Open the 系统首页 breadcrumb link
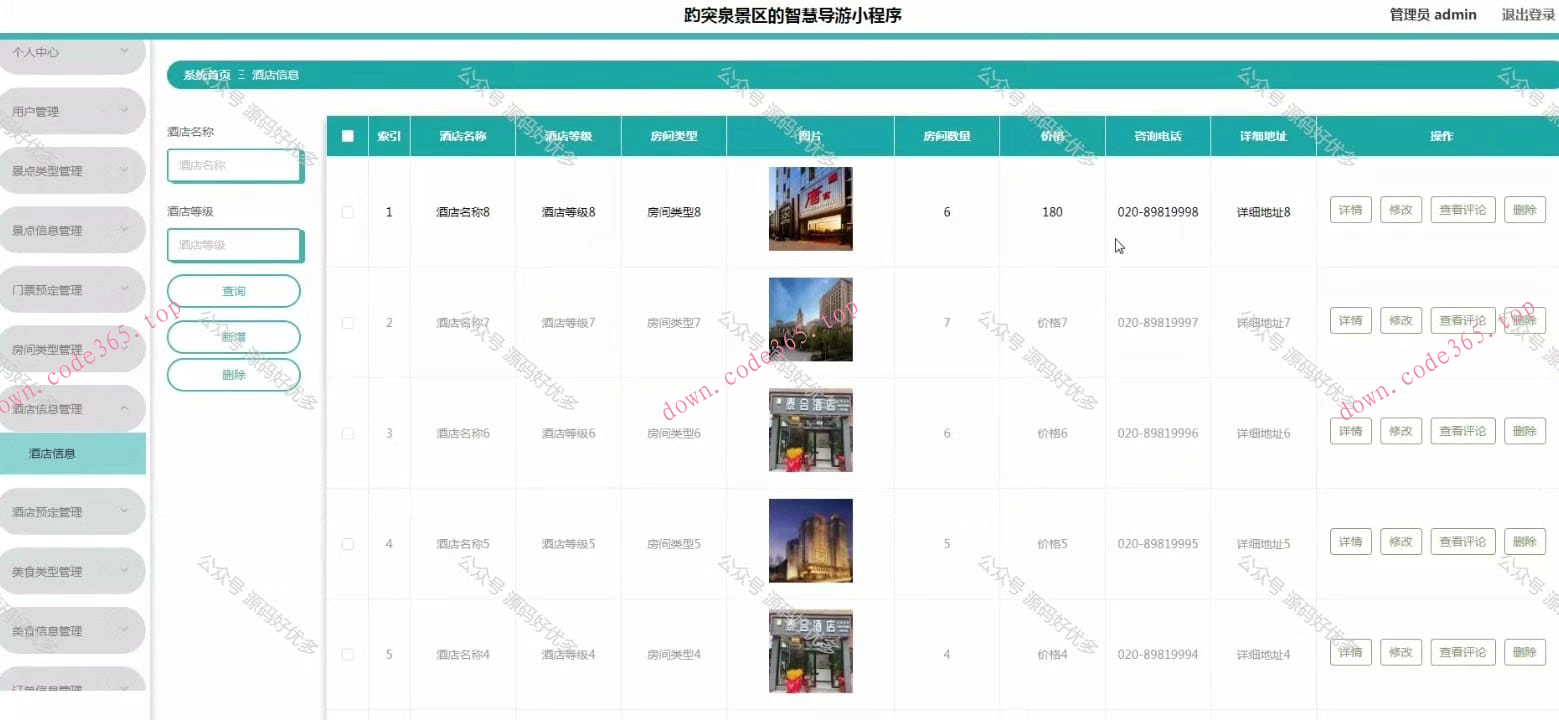1559x720 pixels. coord(202,73)
